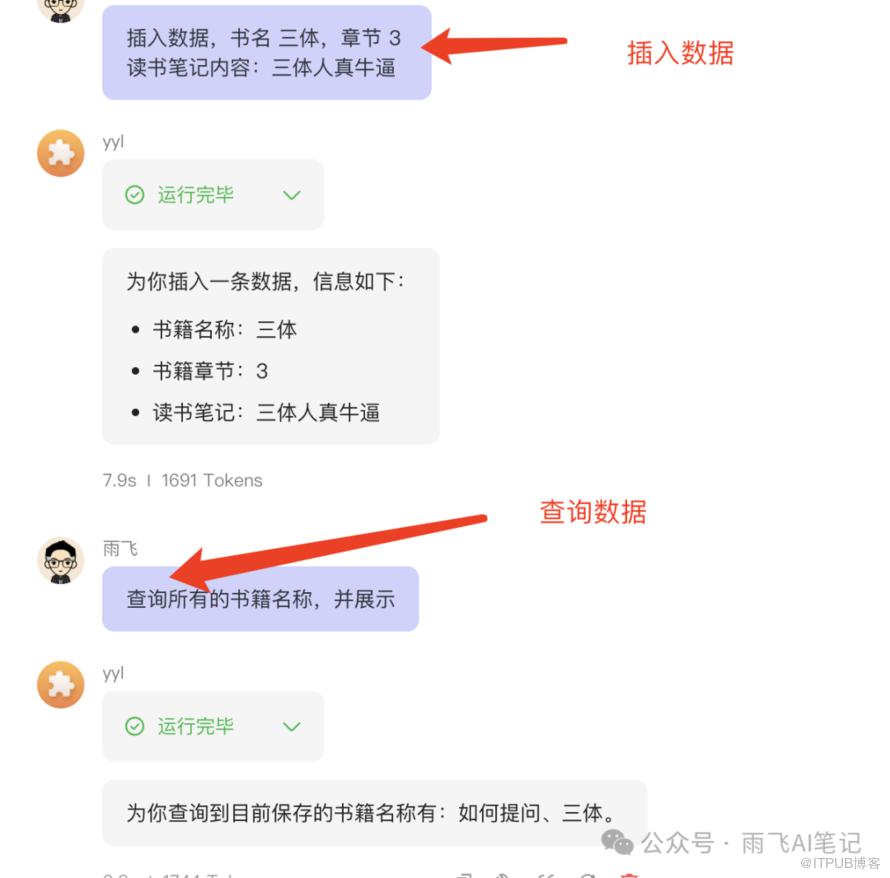890x878 pixels.
Task: Click the 7.9s 1691 Tokens stats line
Action: click(x=182, y=481)
